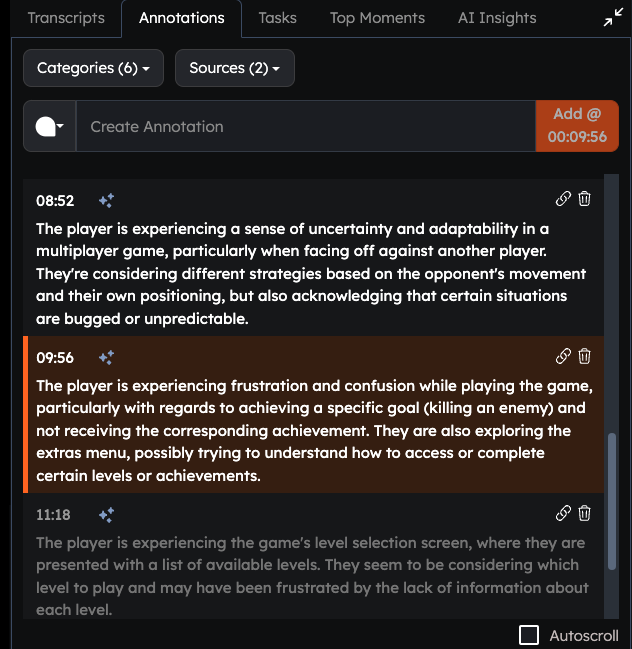This screenshot has width=632, height=649.
Task: Click Add @ 00:09:56 button
Action: [x=577, y=126]
